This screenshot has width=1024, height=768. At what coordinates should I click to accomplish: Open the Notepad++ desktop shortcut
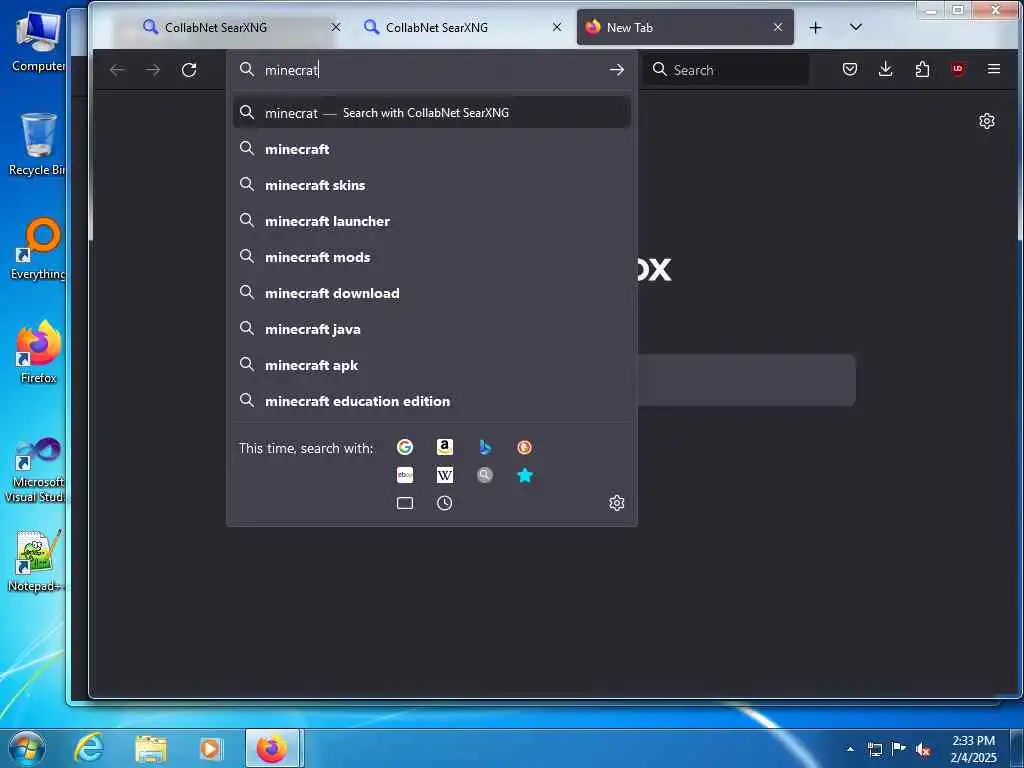(36, 560)
